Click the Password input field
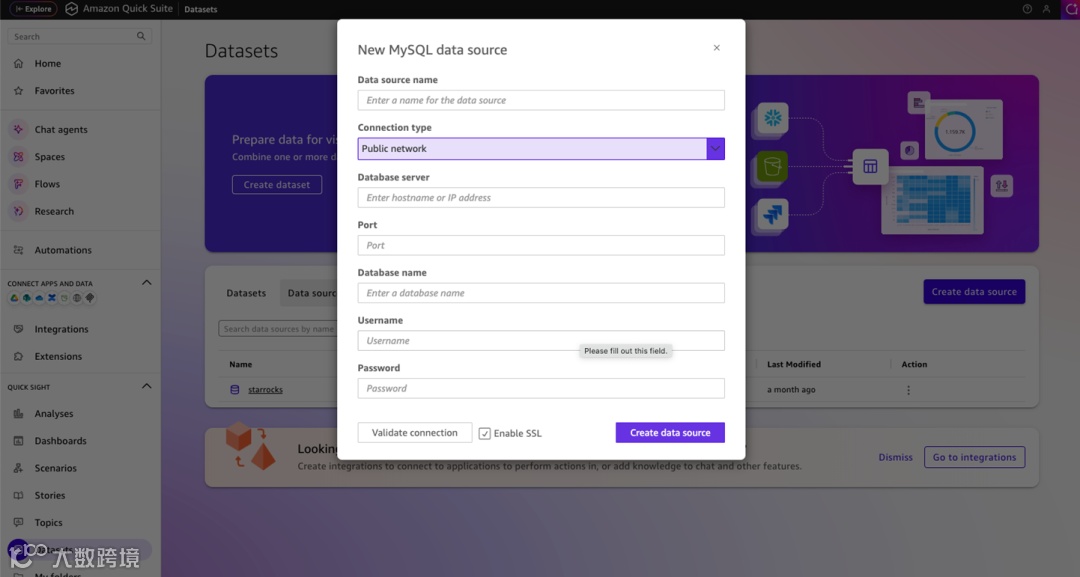This screenshot has height=577, width=1080. 541,388
